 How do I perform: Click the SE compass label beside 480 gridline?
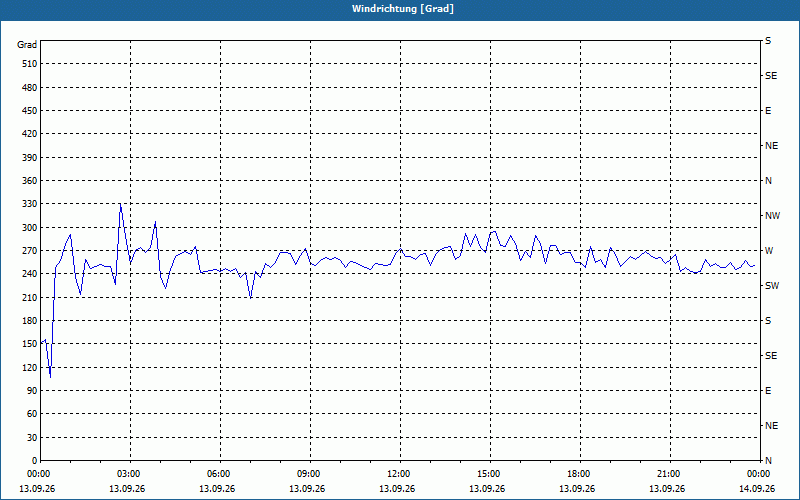coord(771,76)
